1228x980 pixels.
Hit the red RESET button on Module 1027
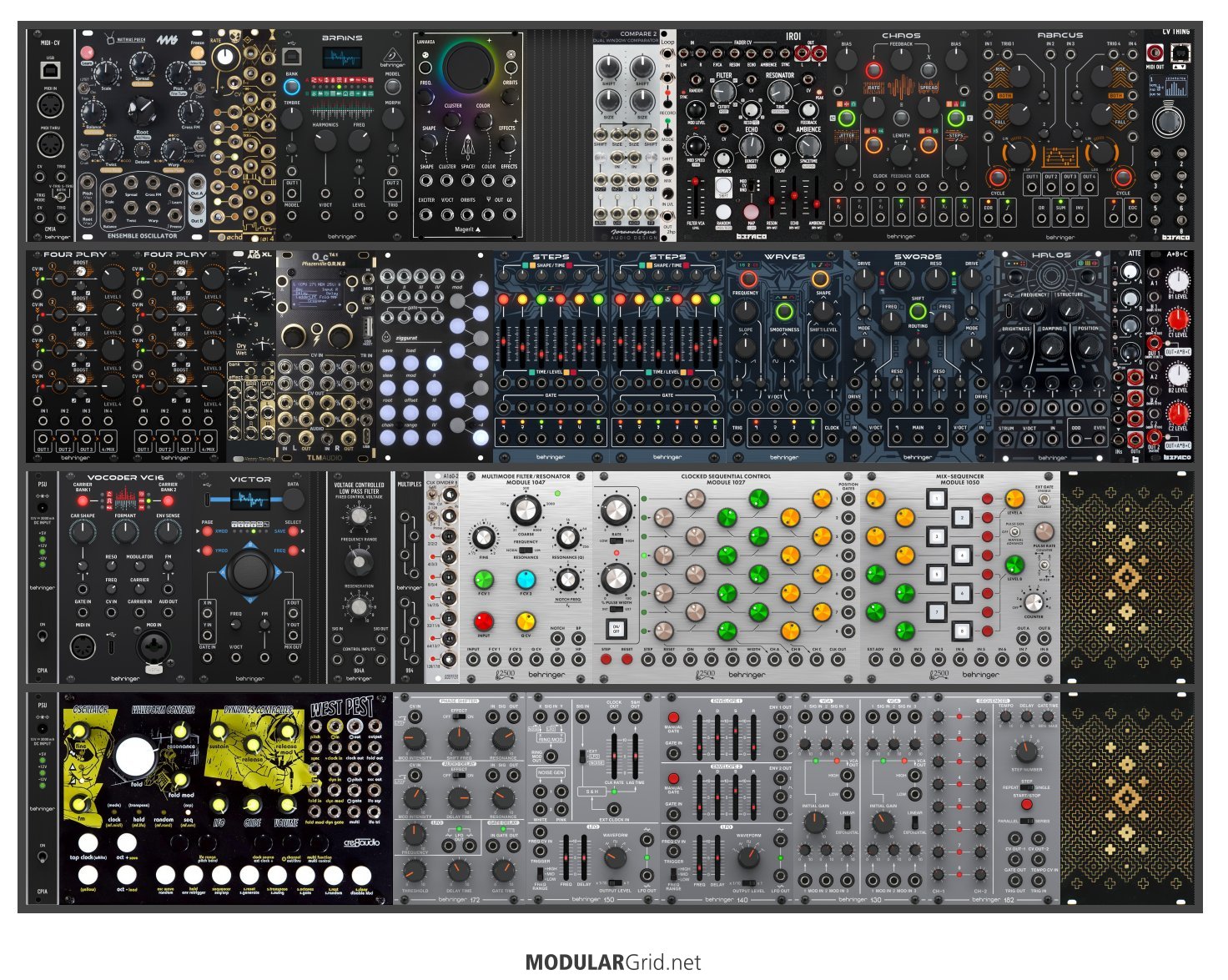click(627, 659)
